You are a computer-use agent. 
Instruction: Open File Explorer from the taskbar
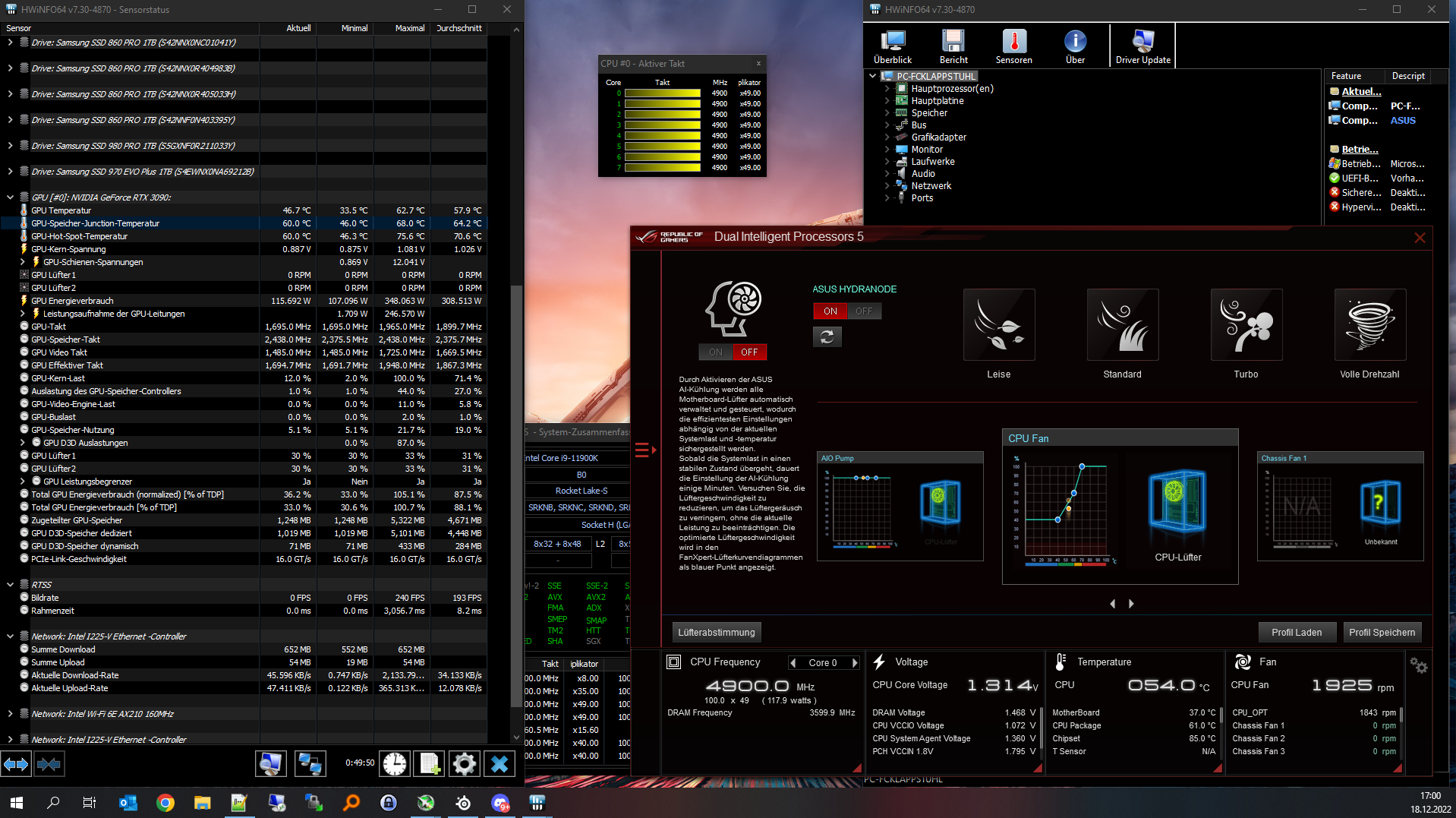tap(202, 803)
